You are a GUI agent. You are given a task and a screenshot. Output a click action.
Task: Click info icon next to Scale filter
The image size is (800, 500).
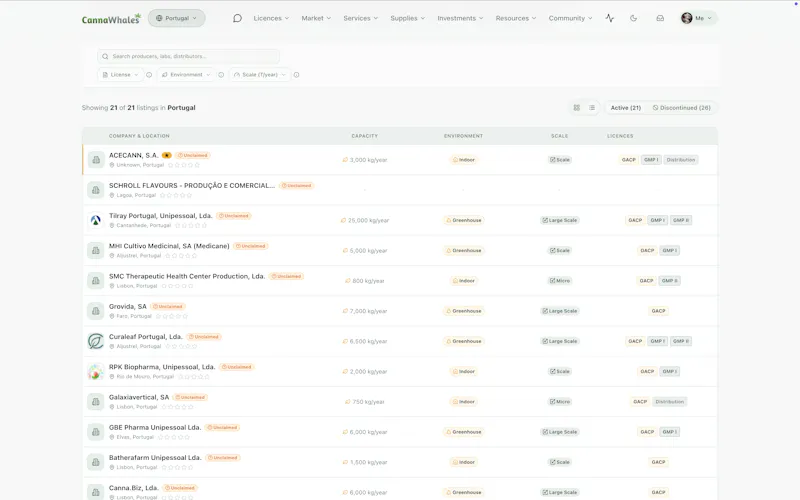(x=296, y=74)
